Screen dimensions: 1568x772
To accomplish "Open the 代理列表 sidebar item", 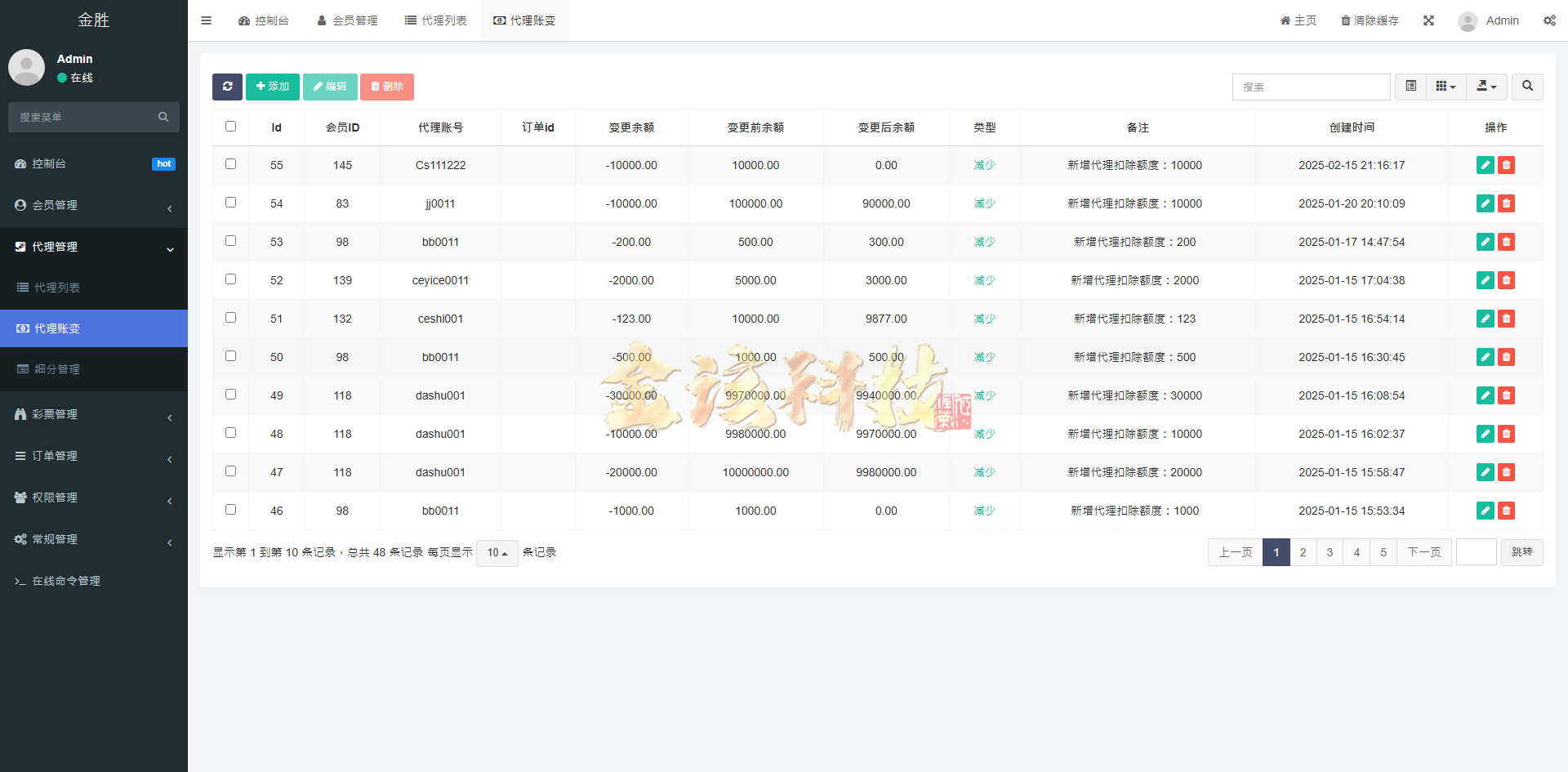I will coord(93,288).
